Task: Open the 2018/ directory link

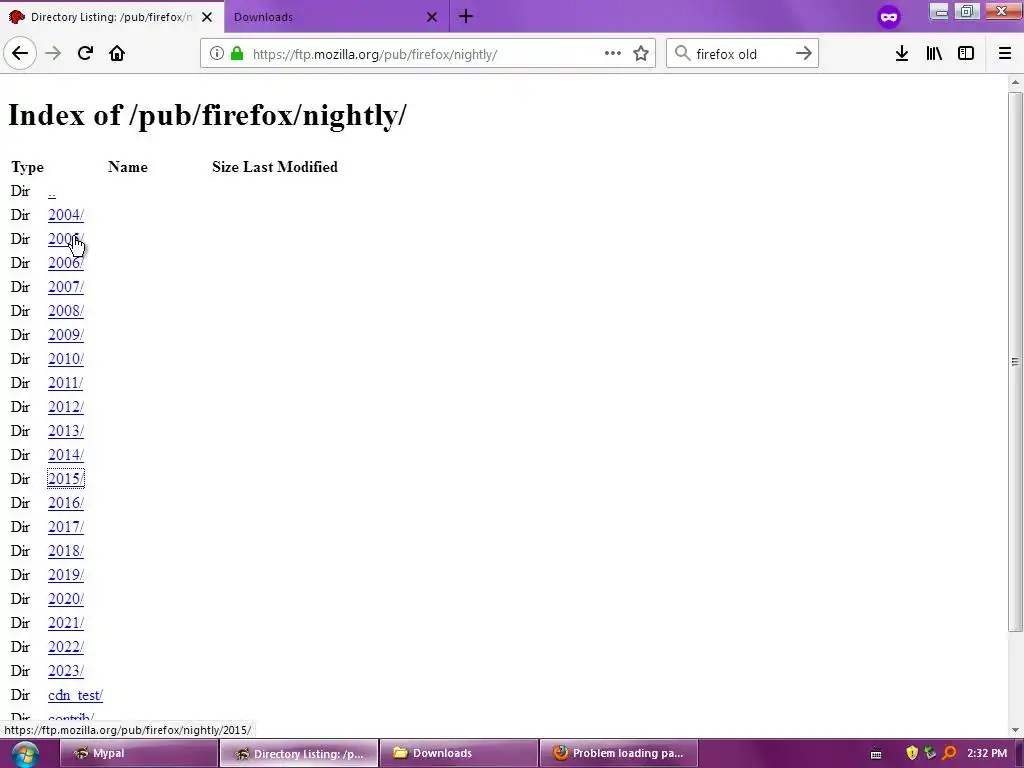Action: tap(66, 551)
